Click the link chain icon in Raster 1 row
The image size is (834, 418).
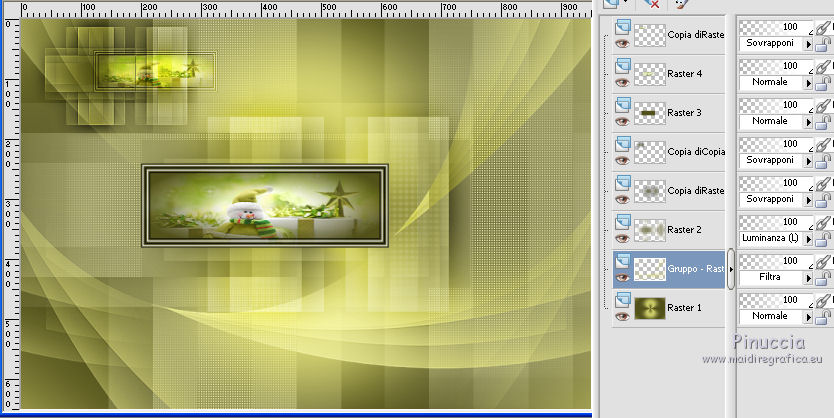824,300
